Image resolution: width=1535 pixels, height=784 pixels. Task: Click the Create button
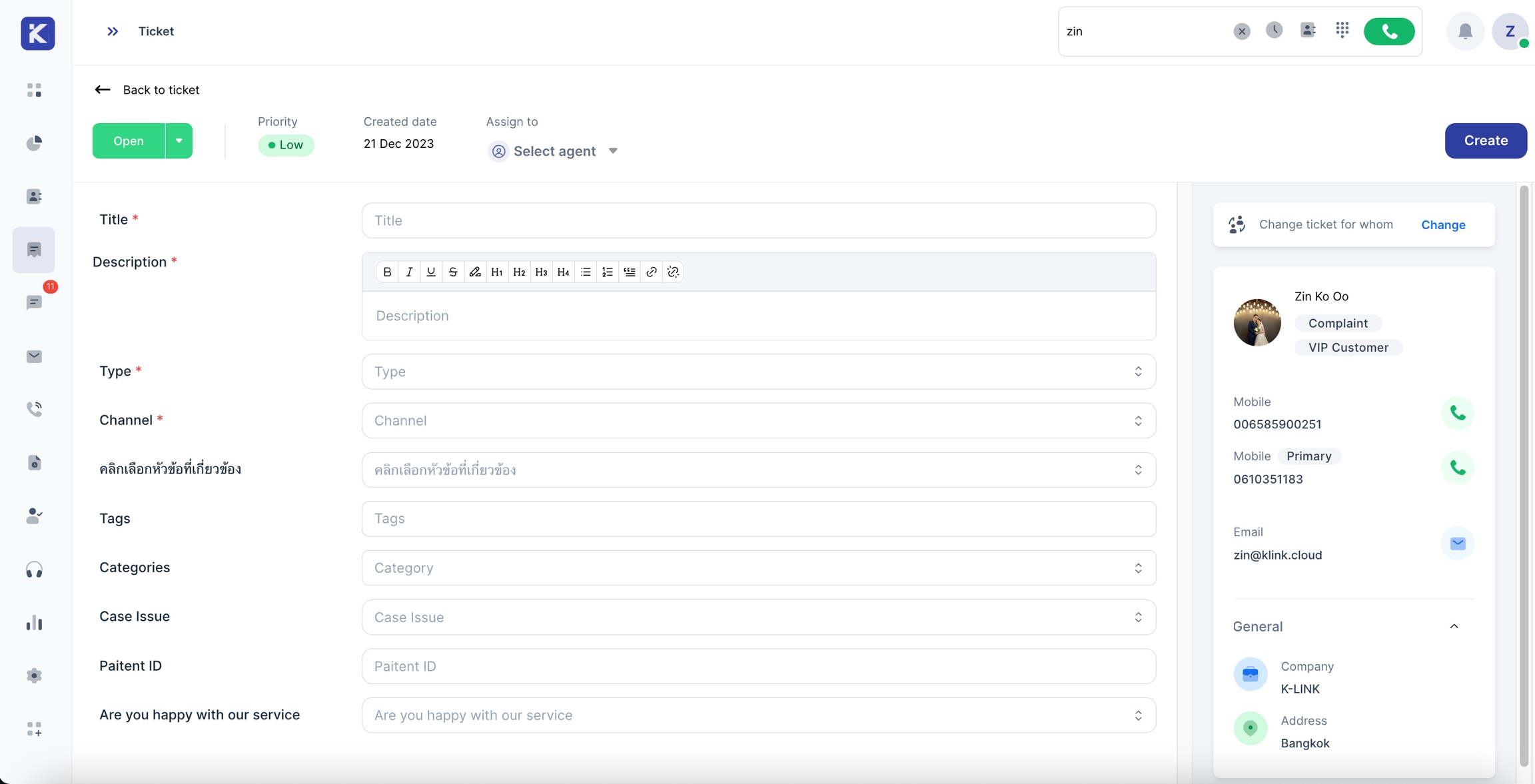click(1486, 141)
